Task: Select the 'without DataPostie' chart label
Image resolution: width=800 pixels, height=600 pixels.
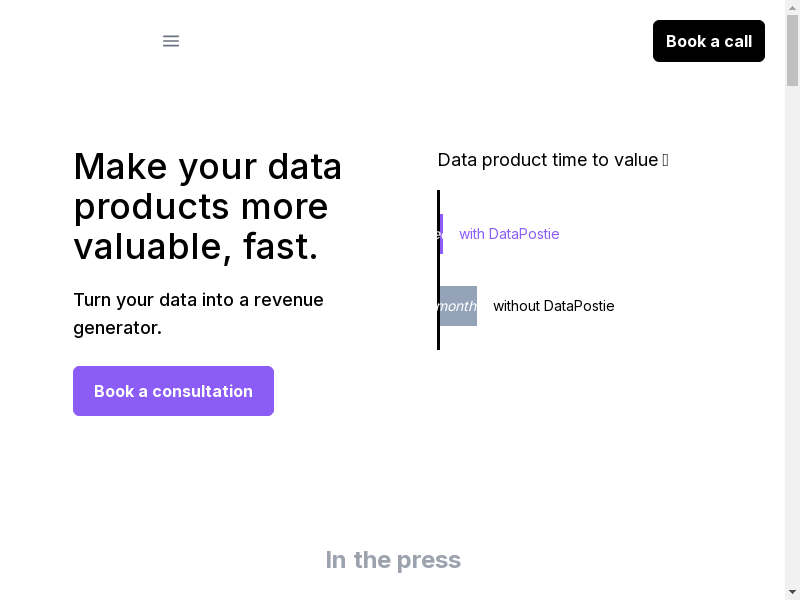Action: click(x=553, y=306)
